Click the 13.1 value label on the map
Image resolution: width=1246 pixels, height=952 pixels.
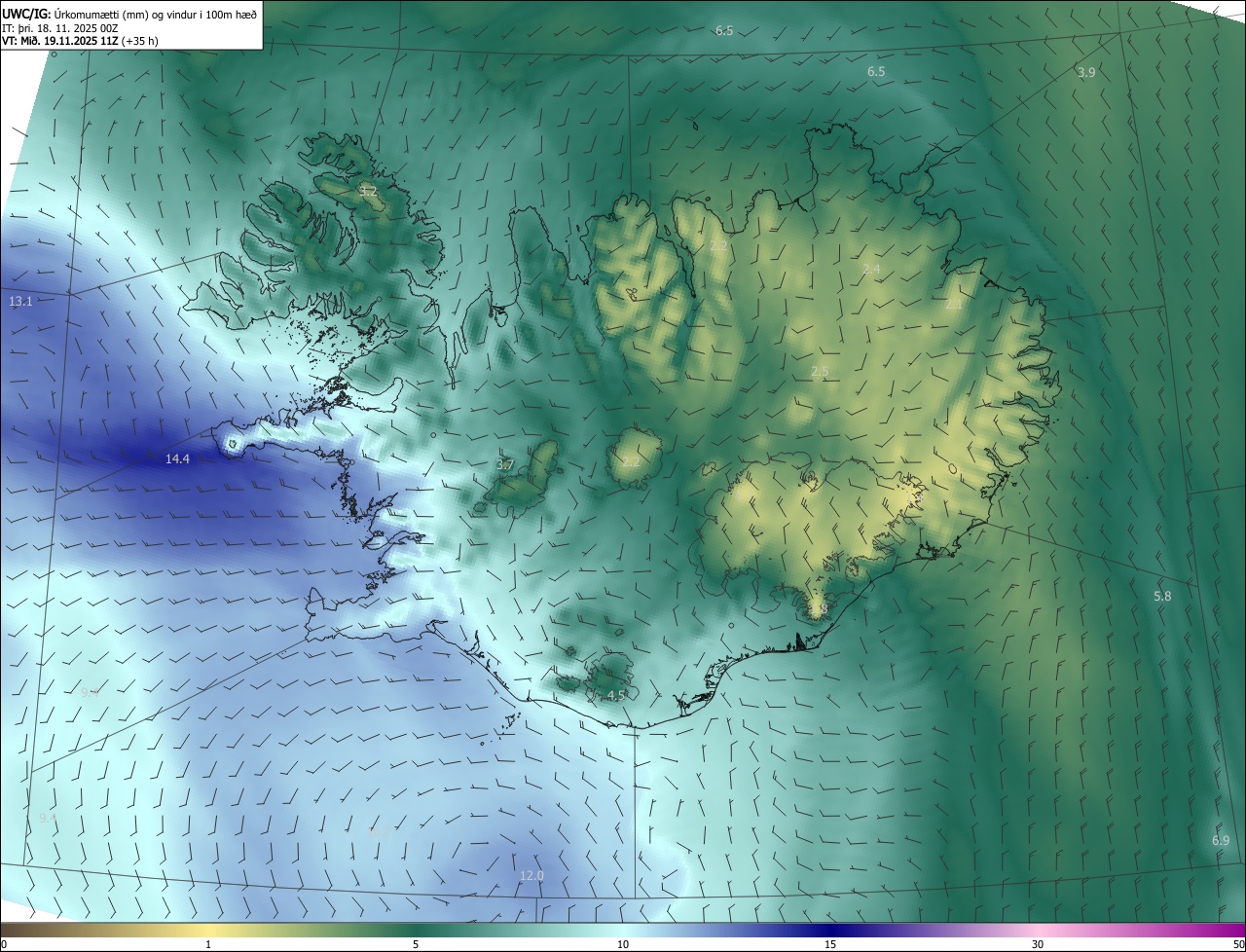[x=20, y=302]
